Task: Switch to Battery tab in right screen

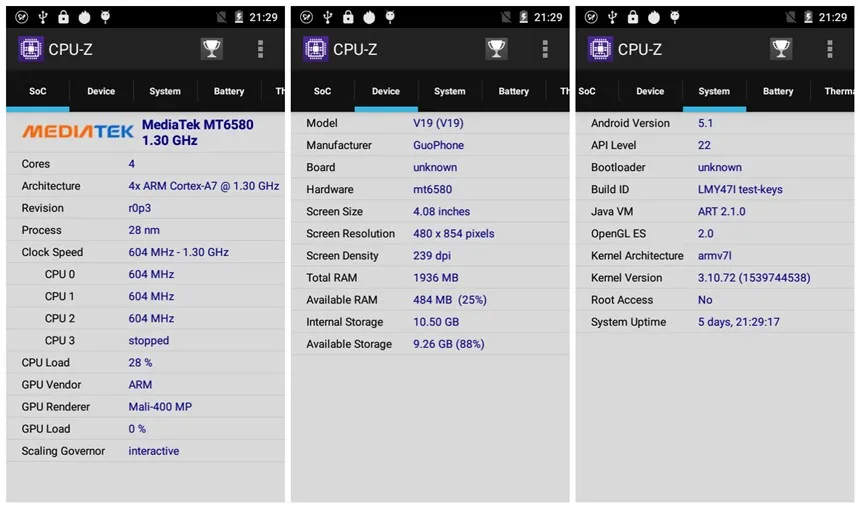Action: click(778, 91)
